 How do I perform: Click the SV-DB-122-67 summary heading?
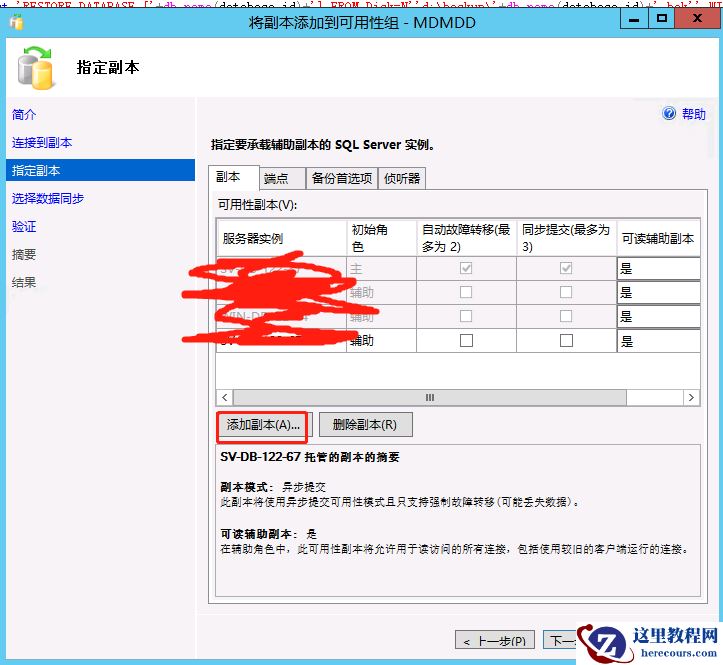tap(310, 457)
